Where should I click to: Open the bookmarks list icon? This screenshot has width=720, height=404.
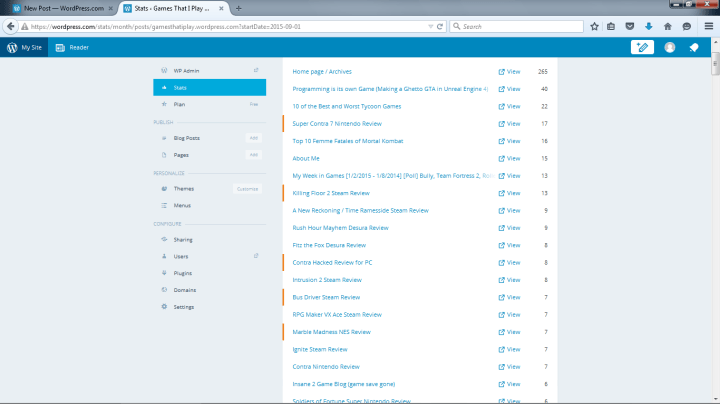[x=611, y=27]
